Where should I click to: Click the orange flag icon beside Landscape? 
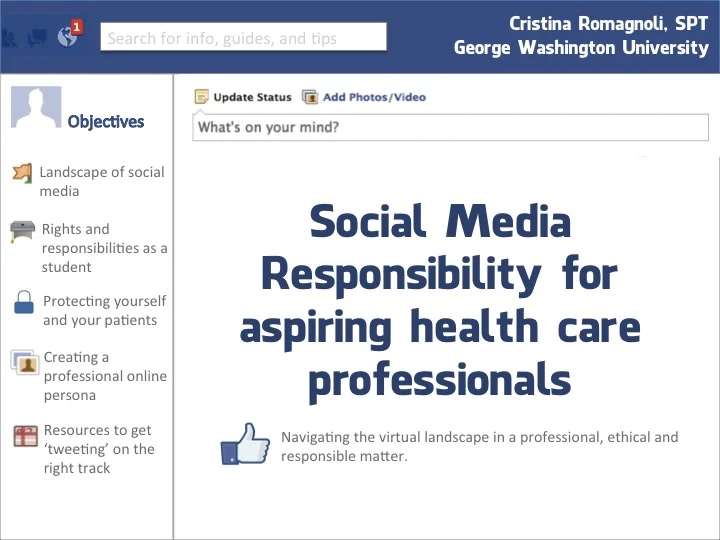pos(22,174)
